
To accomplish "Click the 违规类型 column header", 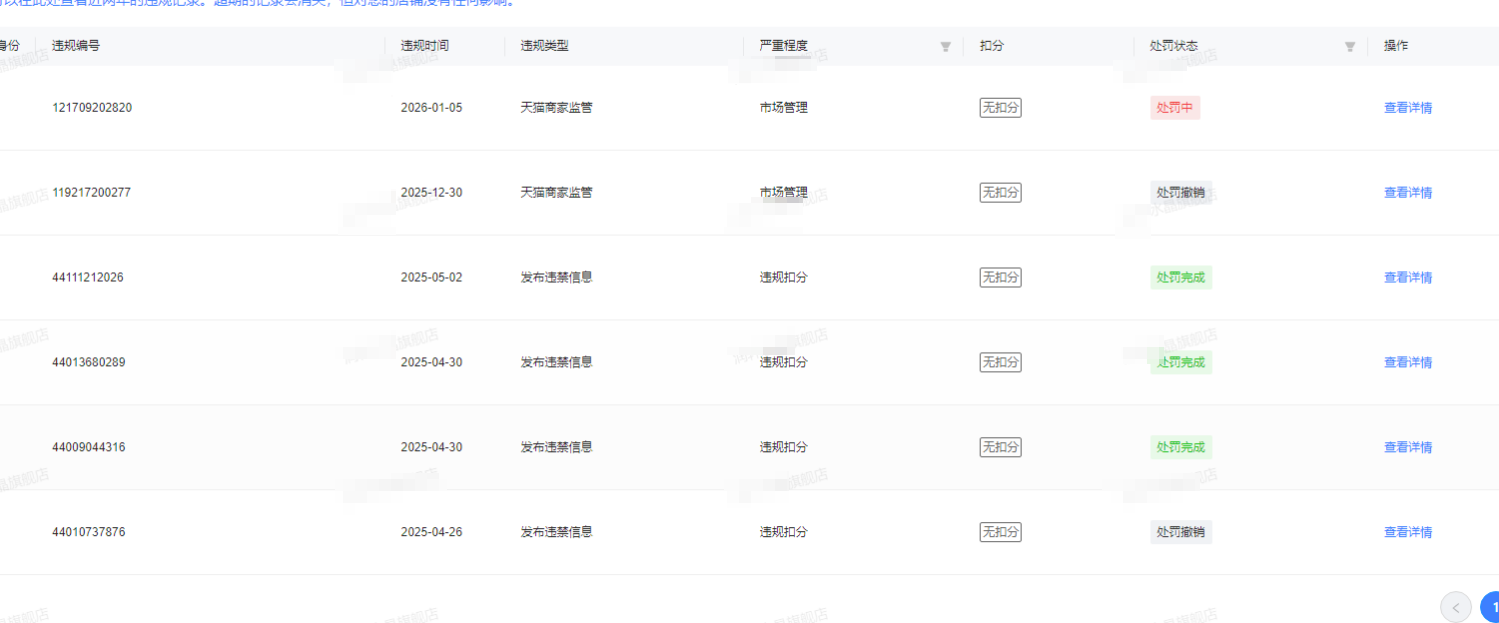I will pyautogui.click(x=544, y=46).
